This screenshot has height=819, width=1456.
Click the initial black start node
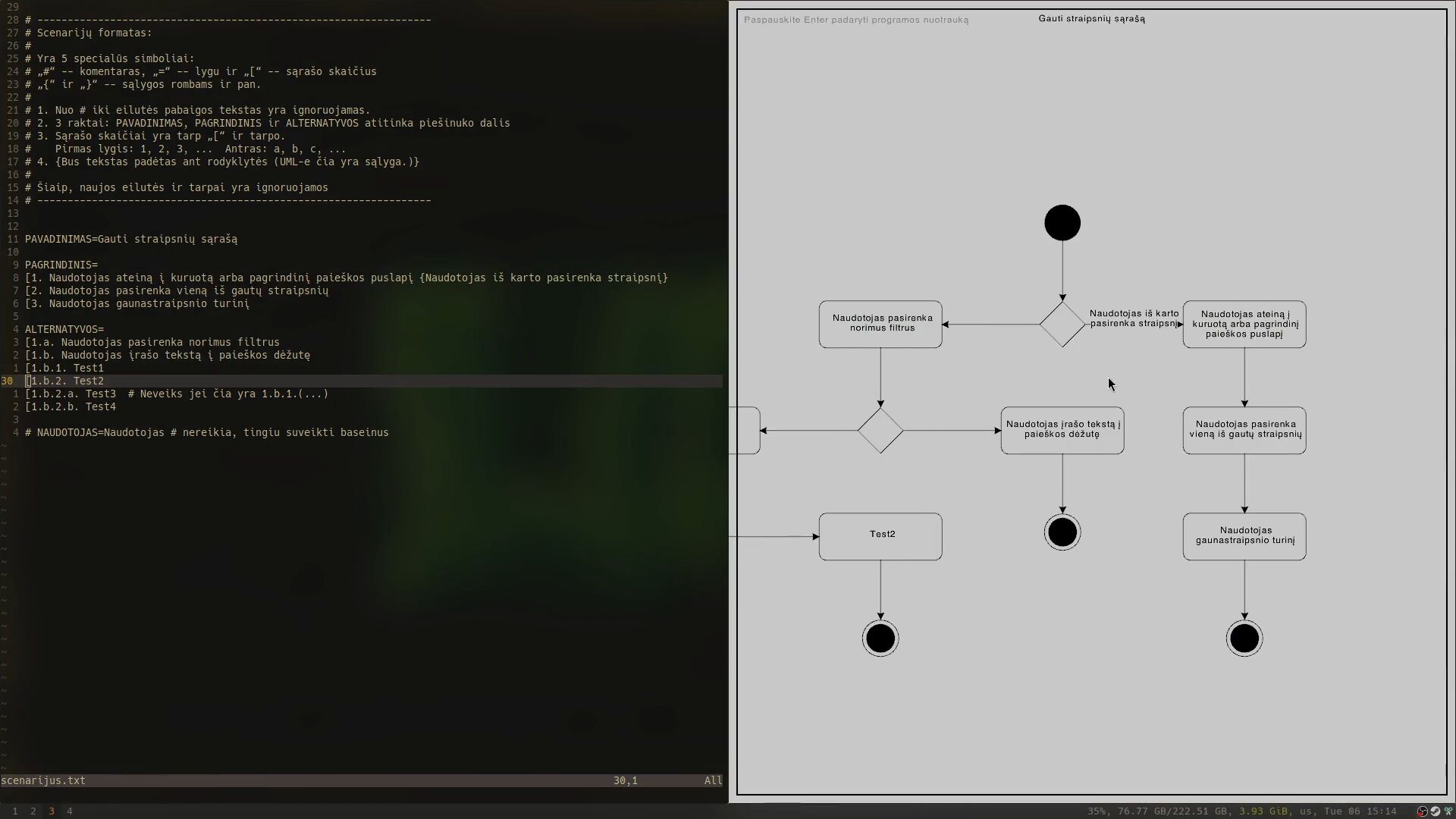(1062, 223)
